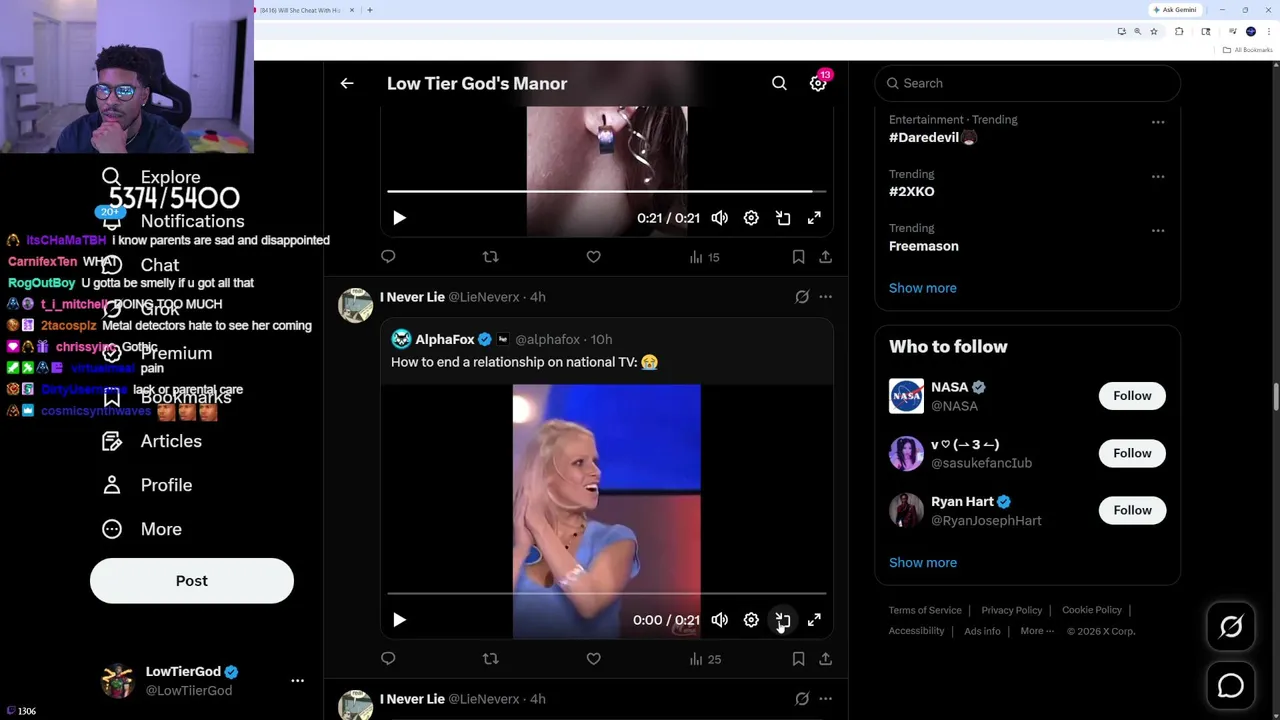1280x720 pixels.
Task: Repost the post with 15 views
Action: 490,257
